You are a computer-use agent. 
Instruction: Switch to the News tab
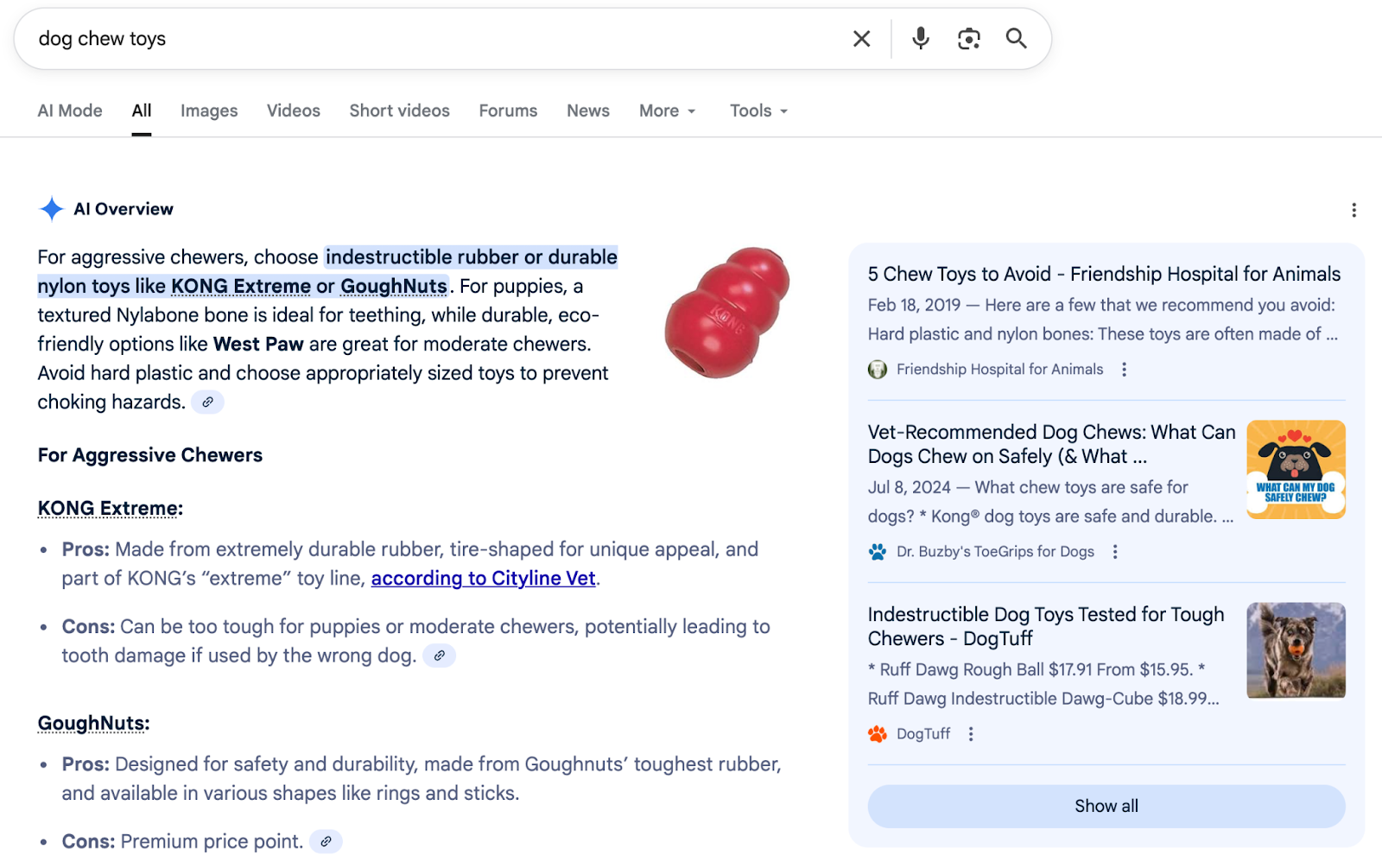tap(587, 111)
